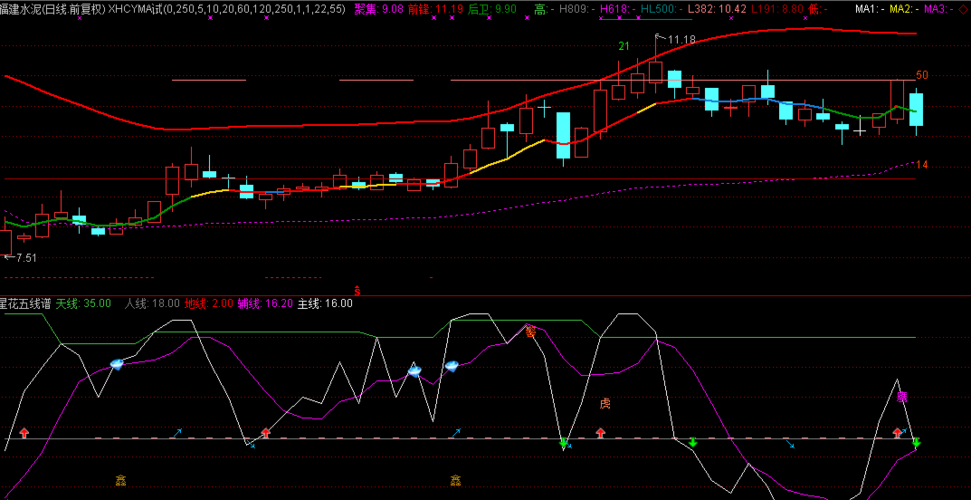Click the last cyan candlestick on right
The height and width of the screenshot is (500, 971).
(917, 110)
